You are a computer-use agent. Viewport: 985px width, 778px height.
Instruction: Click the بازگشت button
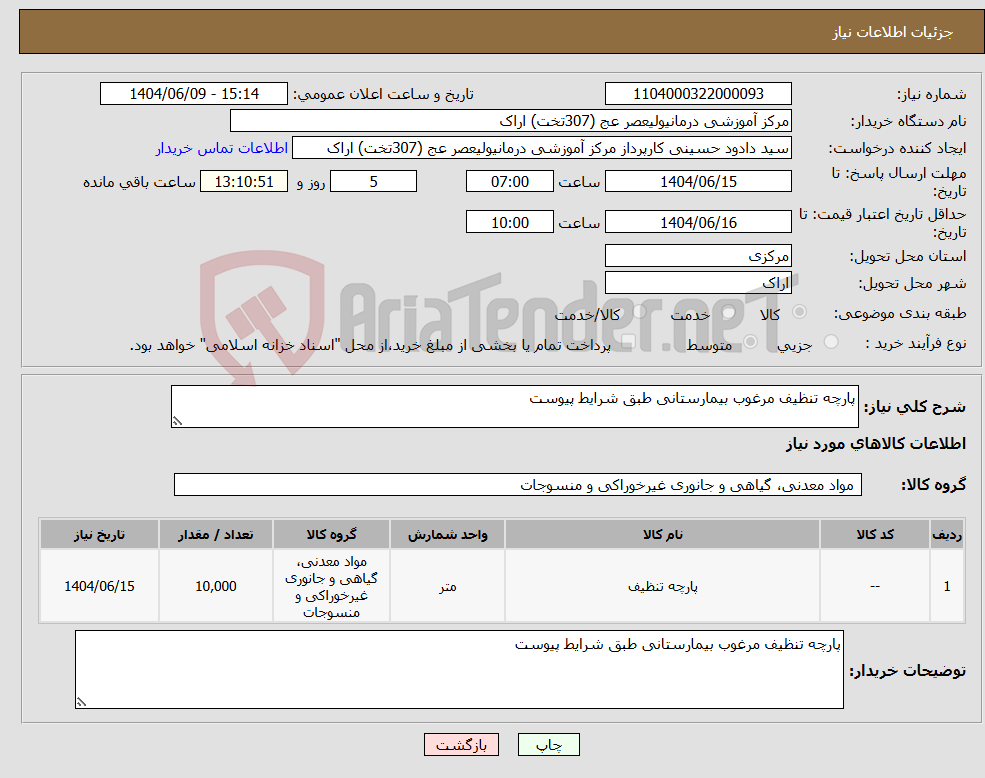coord(461,744)
